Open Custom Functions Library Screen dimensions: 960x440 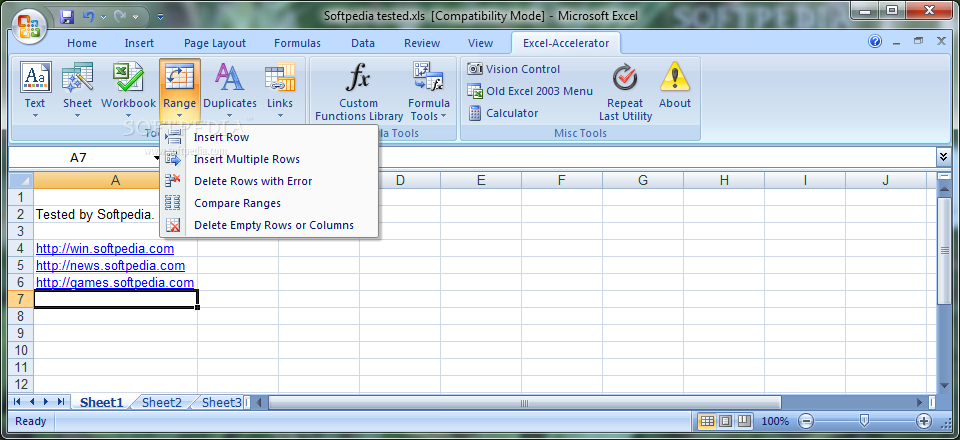(x=359, y=92)
